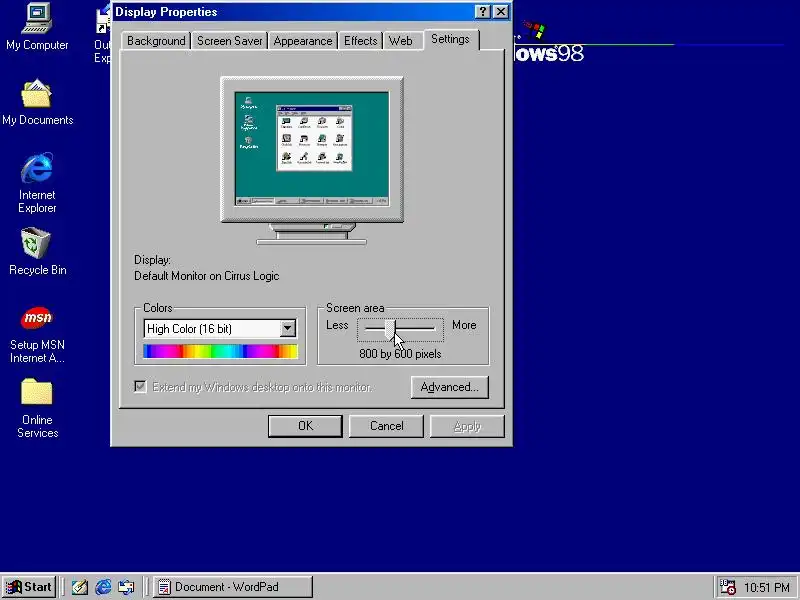Click the Screen area slider thumb
The image size is (800, 600).
(390, 329)
